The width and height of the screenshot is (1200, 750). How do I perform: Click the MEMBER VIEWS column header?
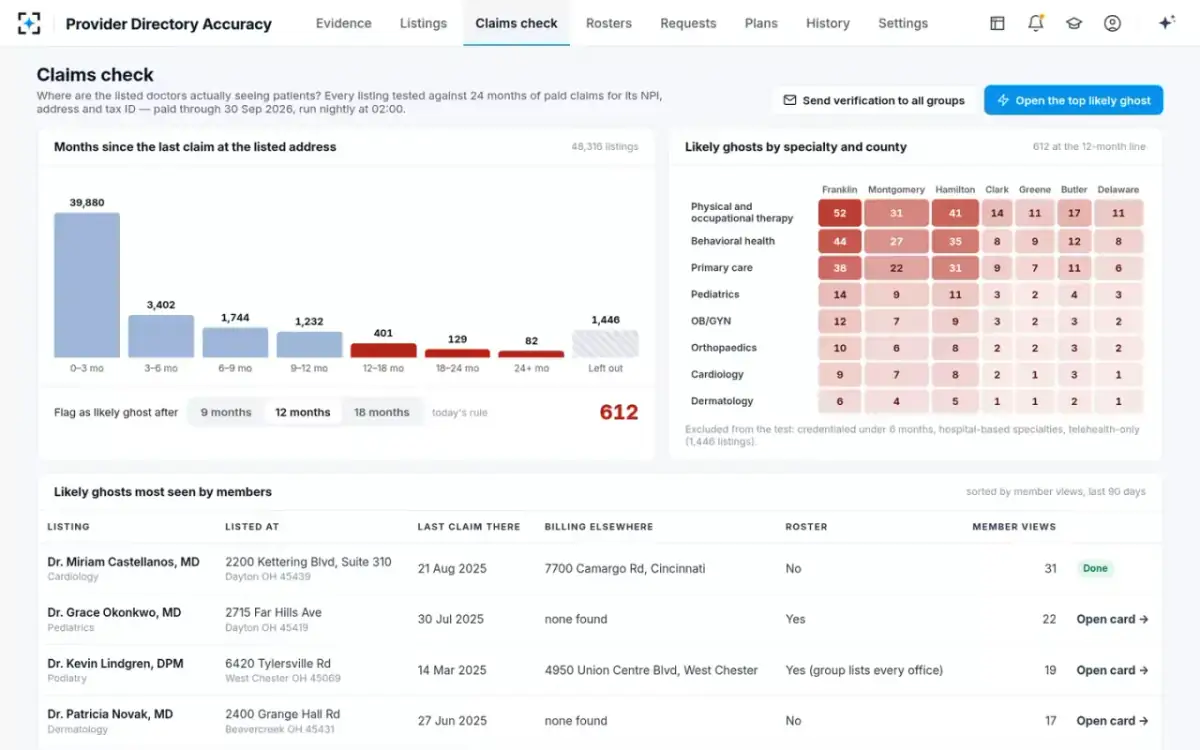1014,527
